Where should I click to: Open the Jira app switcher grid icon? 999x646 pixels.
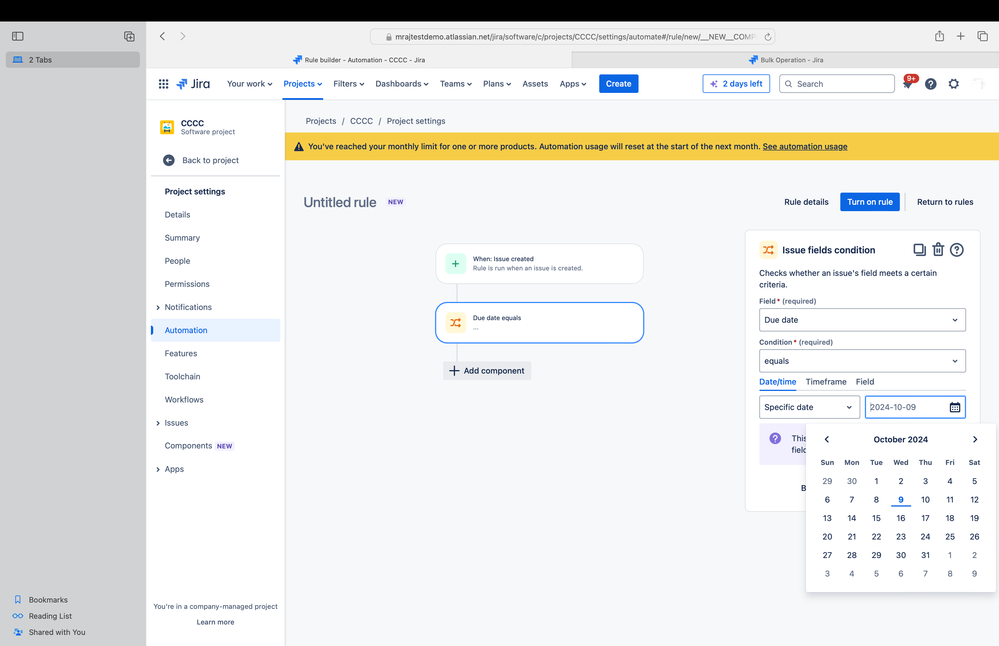(163, 83)
